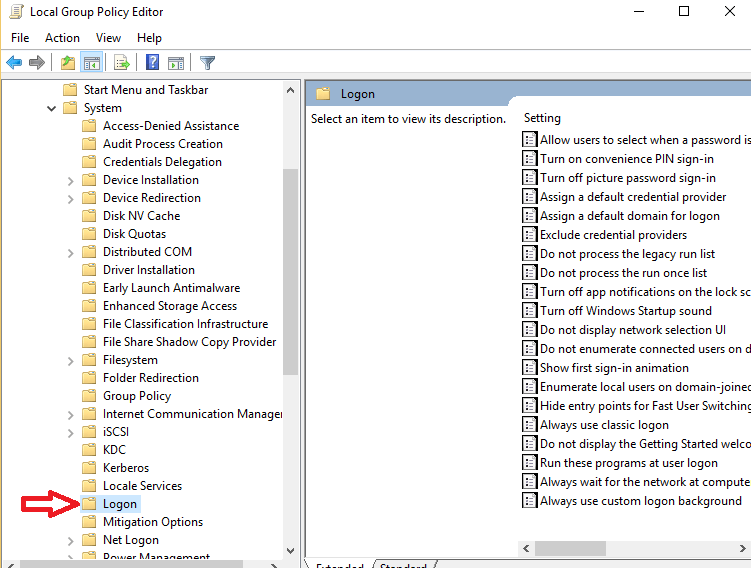Minimize the Local Group Policy Editor window
Viewport: 751px width, 568px height.
click(639, 11)
